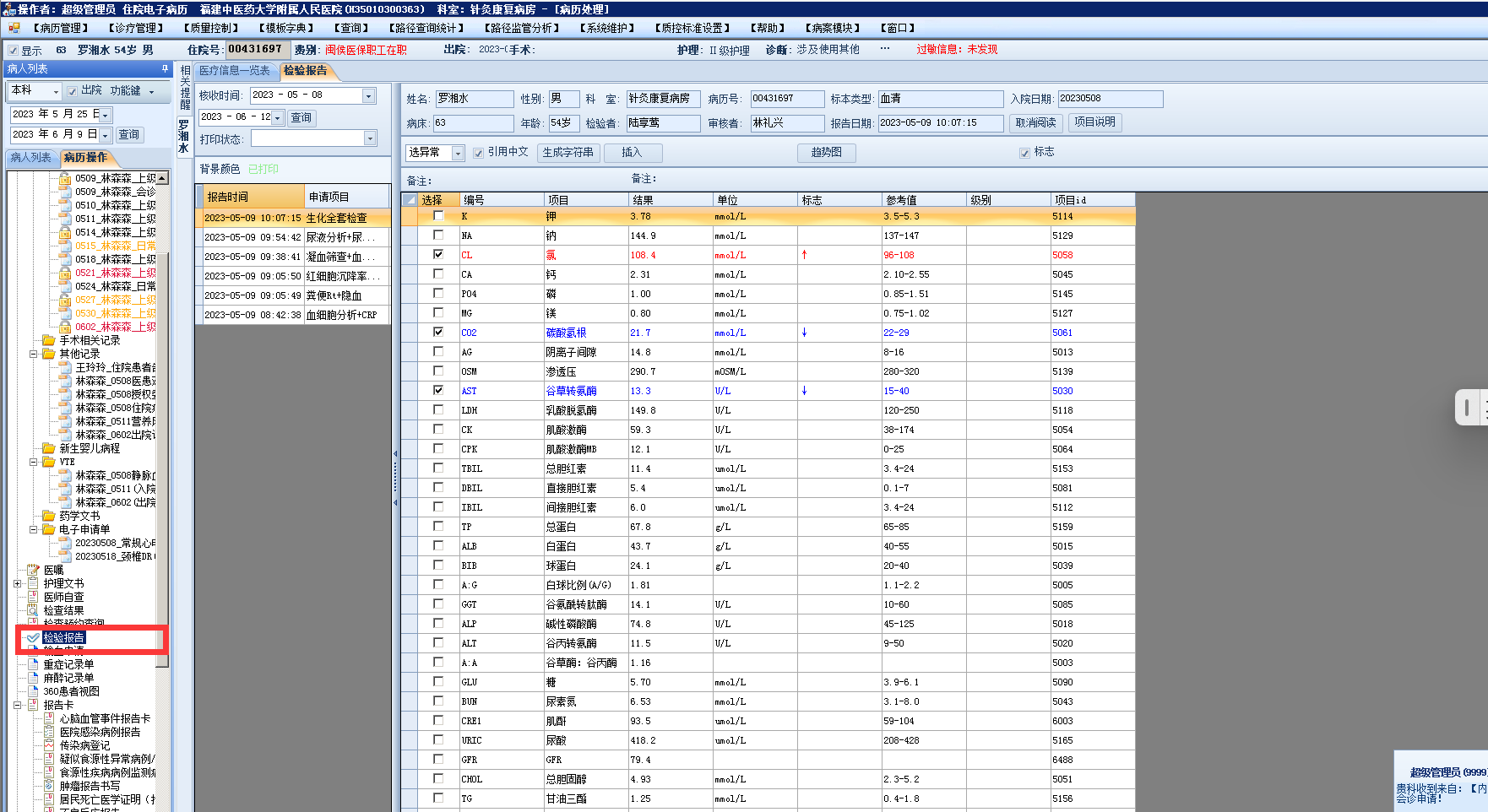Click the 结果 column header
Viewport: 1488px width, 812px height.
(x=671, y=200)
